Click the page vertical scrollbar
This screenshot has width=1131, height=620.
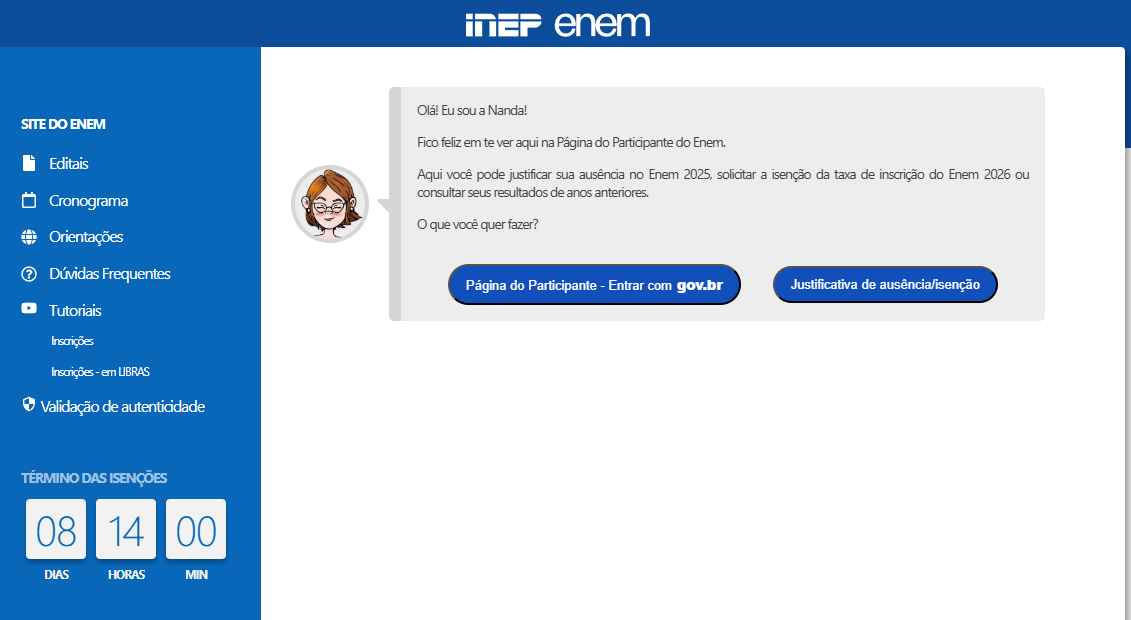(x=1127, y=97)
